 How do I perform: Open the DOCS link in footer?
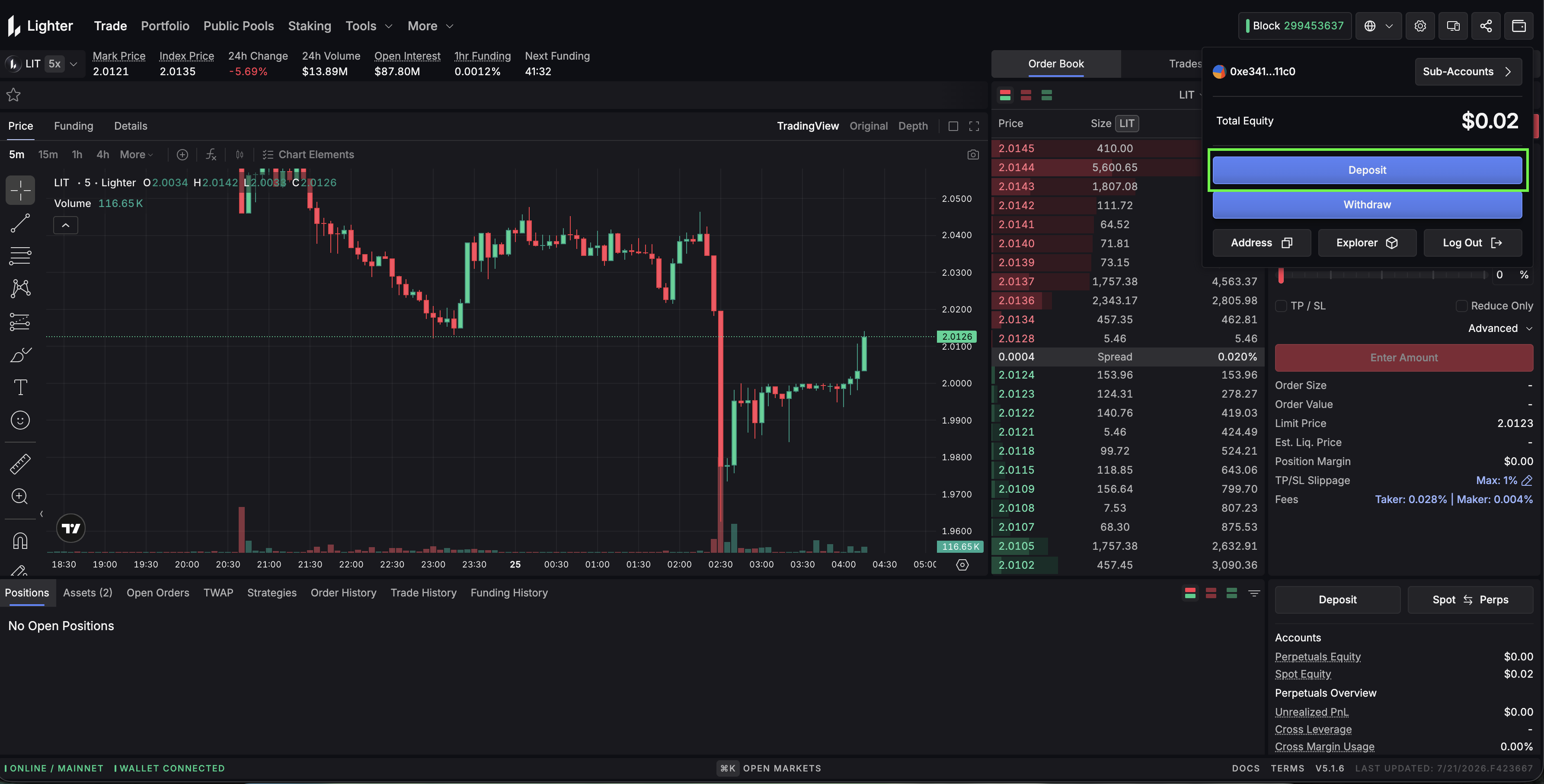[x=1246, y=768]
